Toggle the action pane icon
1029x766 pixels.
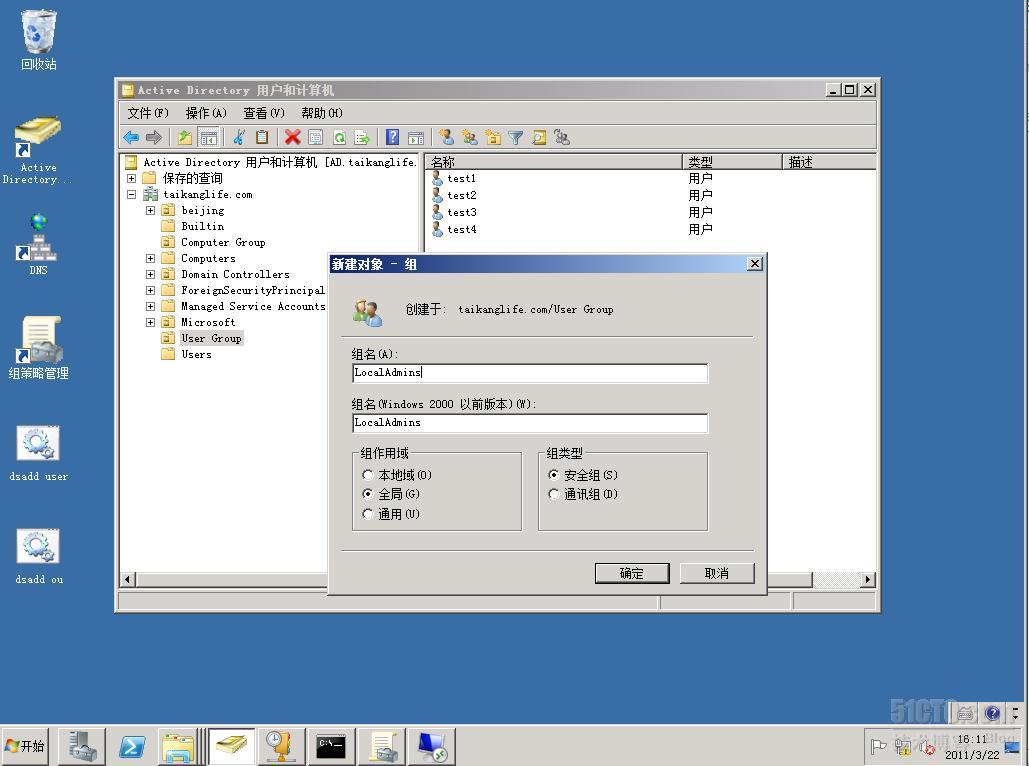[416, 137]
